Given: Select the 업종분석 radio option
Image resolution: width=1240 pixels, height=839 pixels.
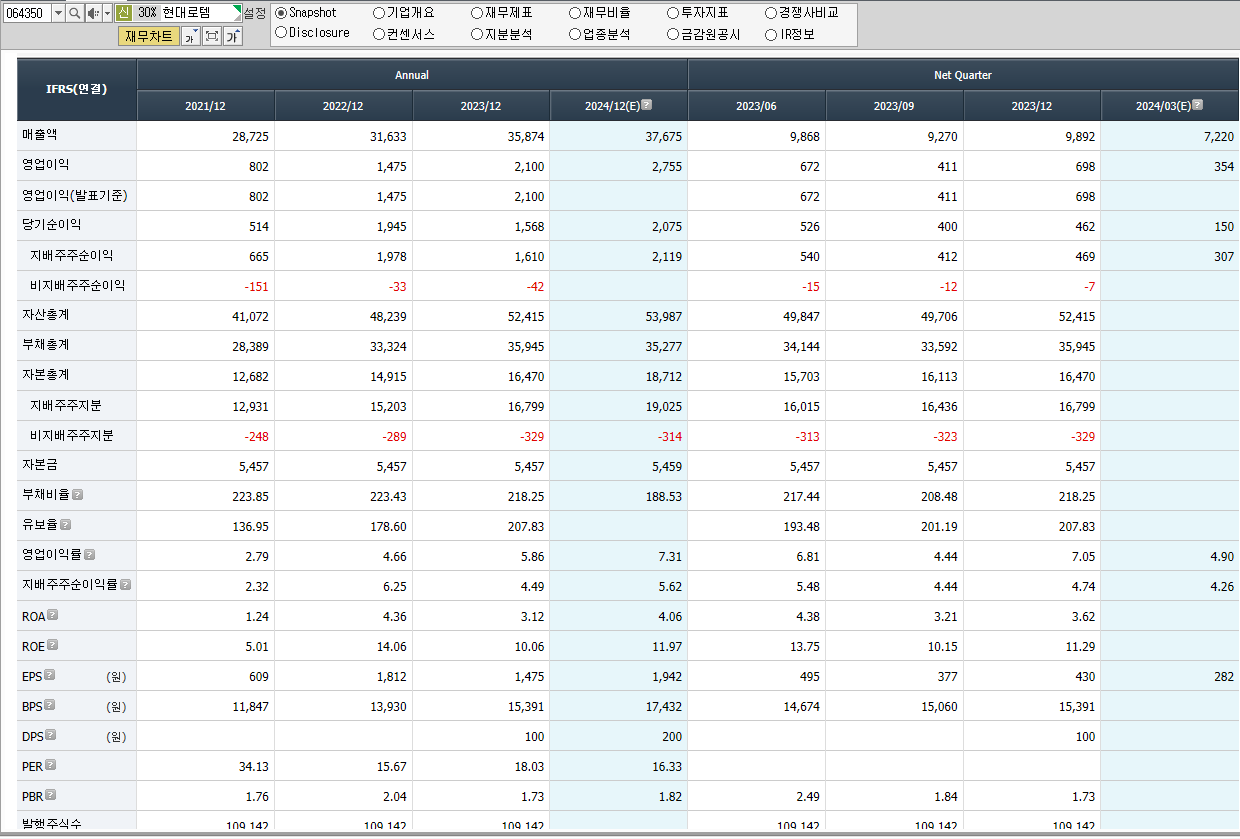Looking at the screenshot, I should 575,33.
